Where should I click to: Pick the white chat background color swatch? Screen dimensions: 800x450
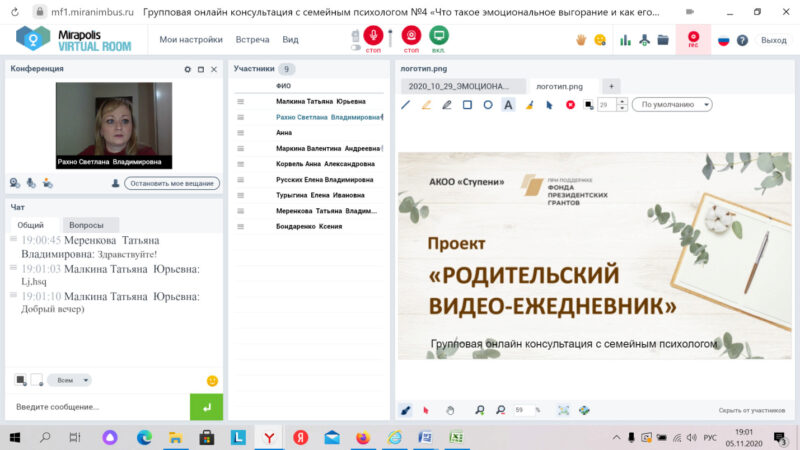[x=37, y=380]
